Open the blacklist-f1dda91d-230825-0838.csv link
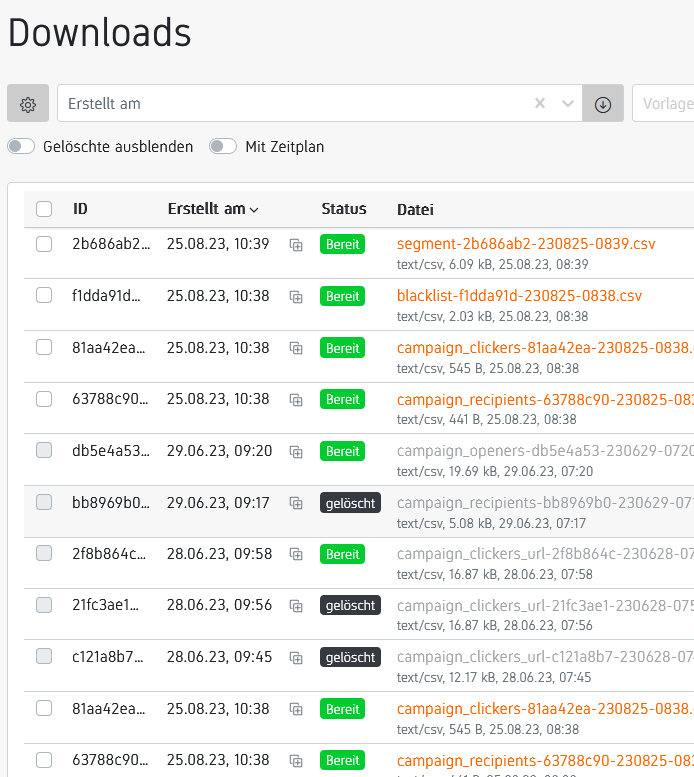Screen dimensions: 694x777 tap(519, 295)
